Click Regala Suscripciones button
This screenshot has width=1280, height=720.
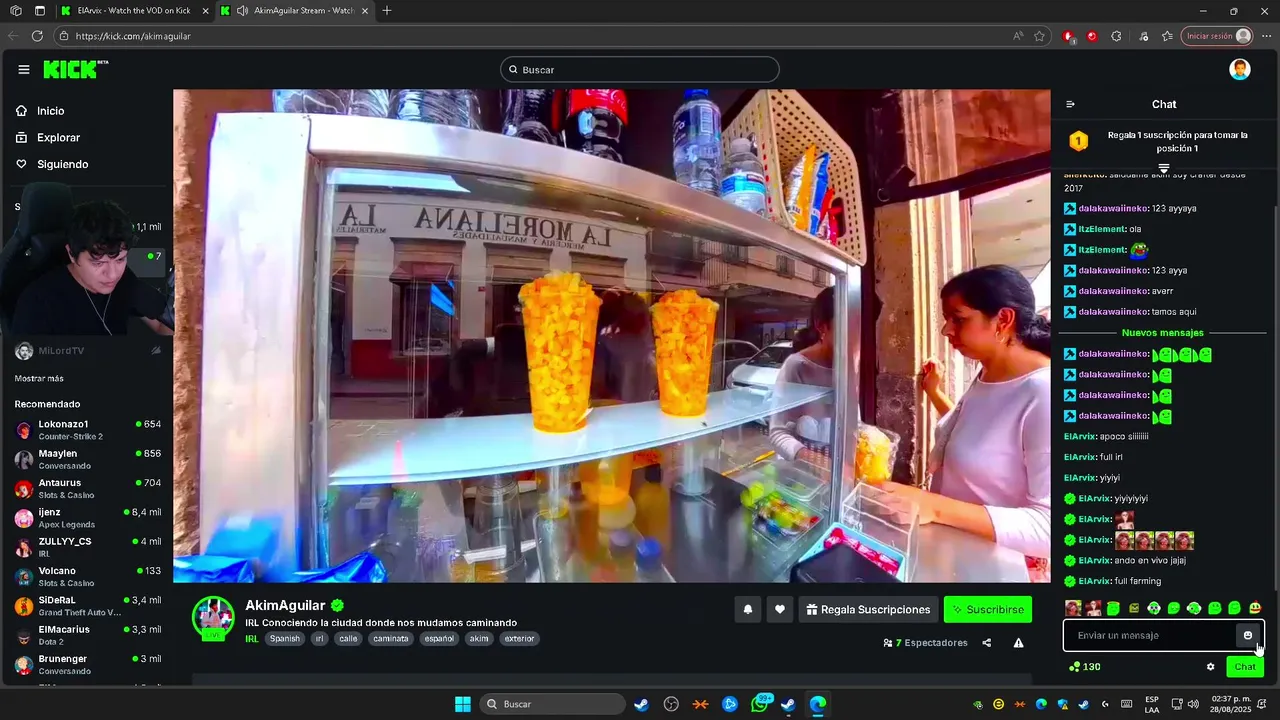tap(868, 609)
